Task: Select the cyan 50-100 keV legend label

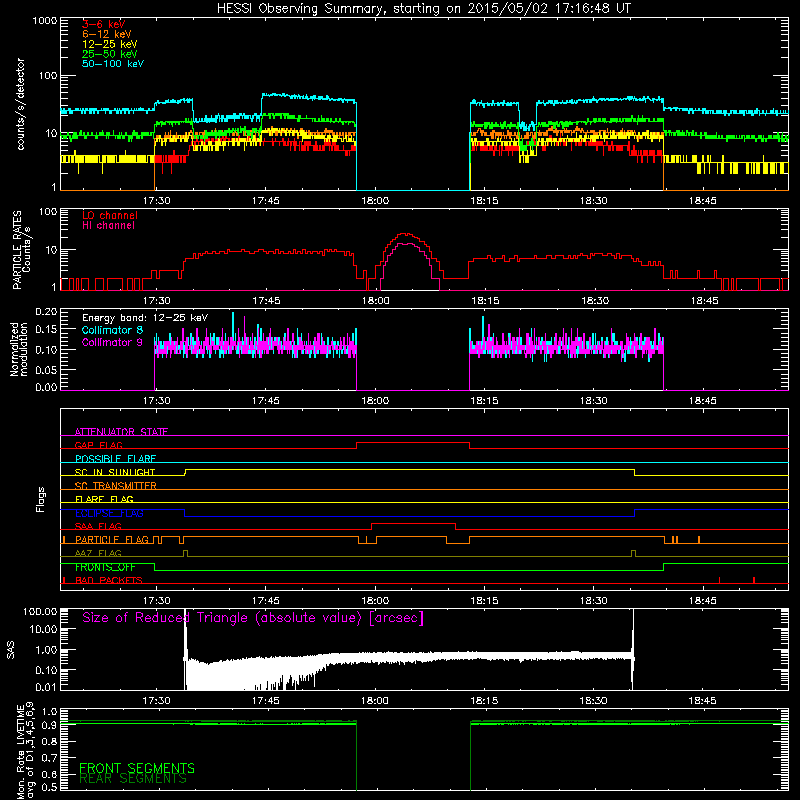Action: (x=113, y=64)
